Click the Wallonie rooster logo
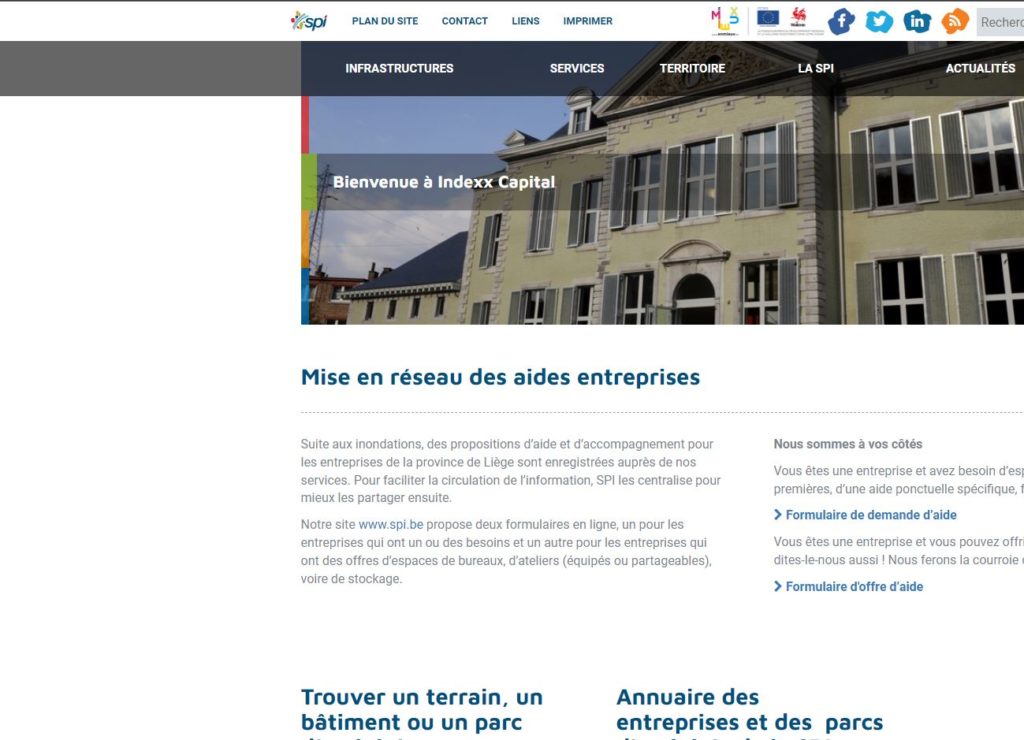Viewport: 1024px width, 740px height. click(x=799, y=16)
